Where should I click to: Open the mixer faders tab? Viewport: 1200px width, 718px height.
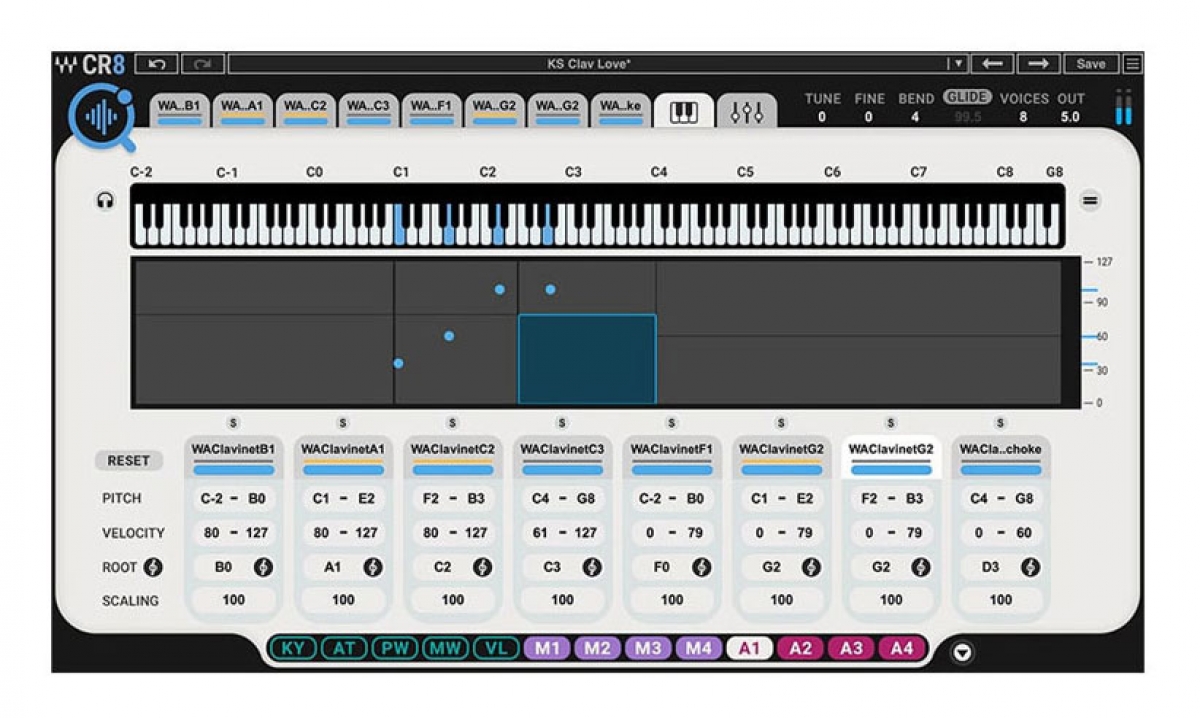(747, 111)
